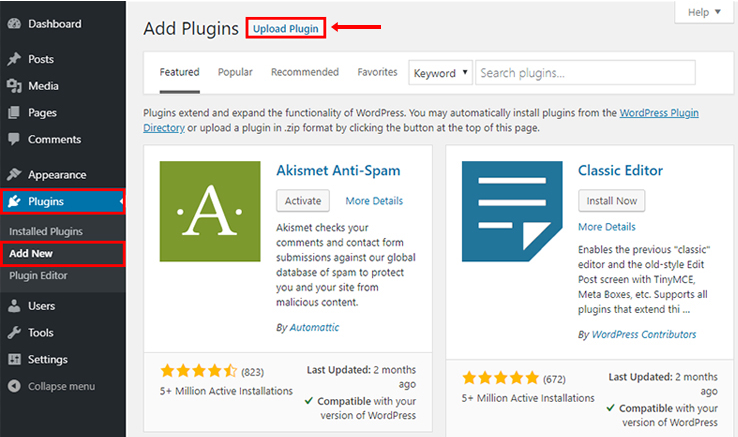738x437 pixels.
Task: Click the Pages icon in sidebar
Action: pos(15,113)
